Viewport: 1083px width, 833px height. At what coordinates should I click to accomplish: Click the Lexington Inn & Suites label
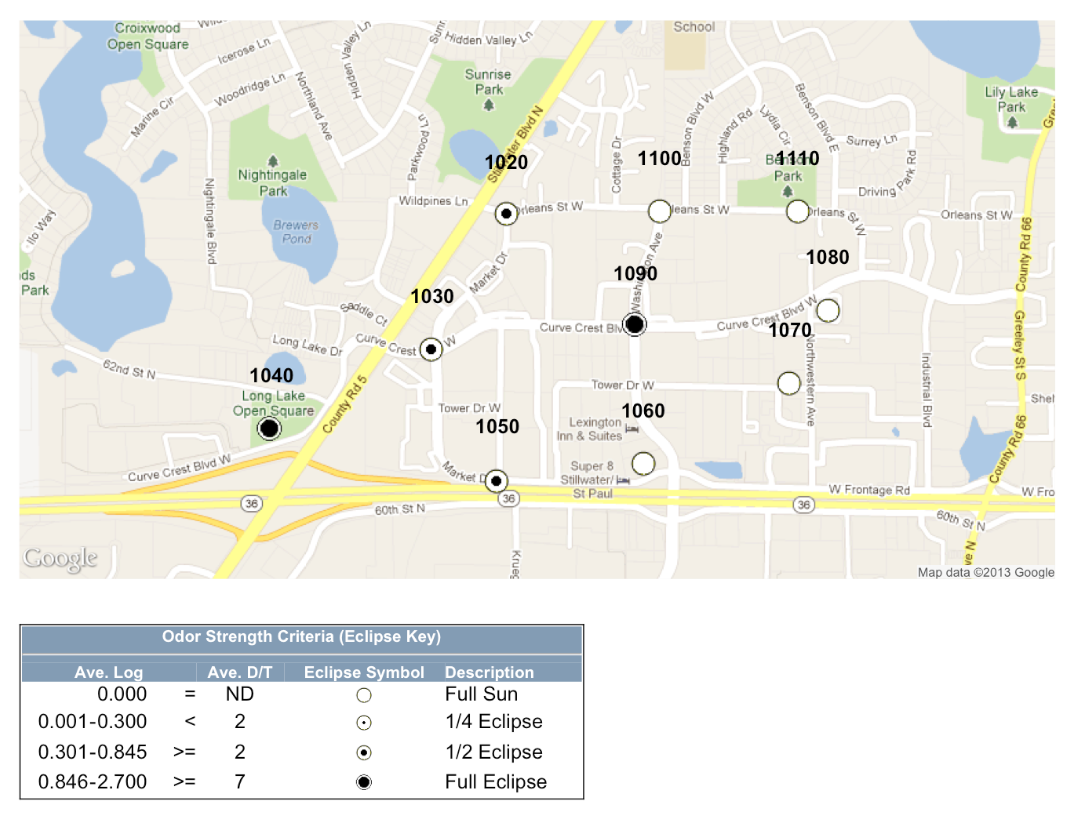(589, 429)
